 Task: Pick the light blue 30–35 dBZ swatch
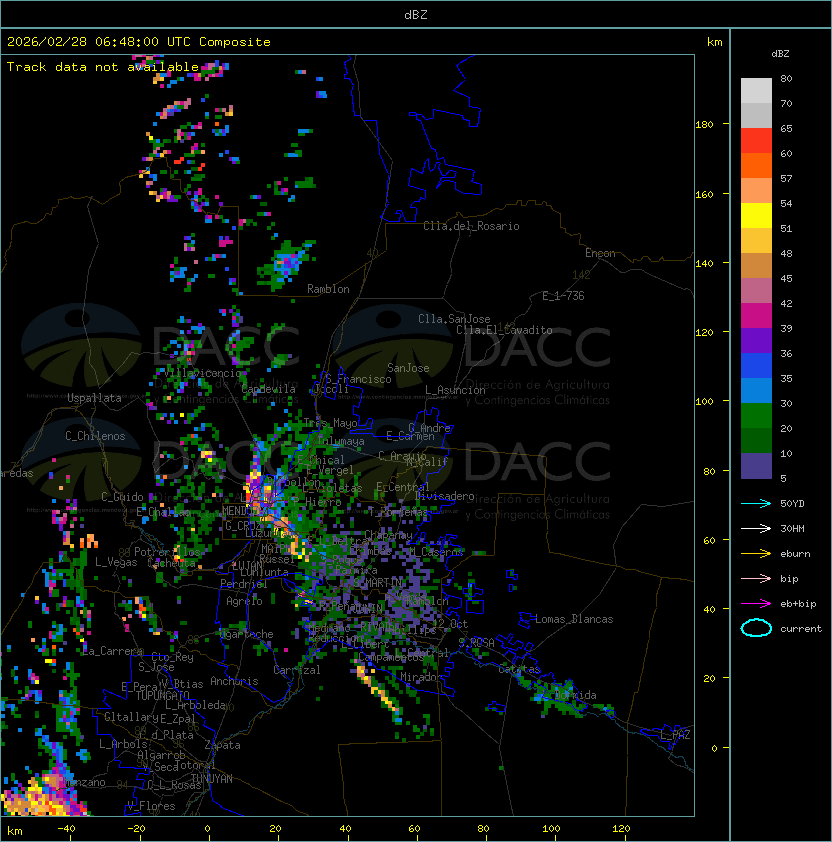click(x=756, y=390)
